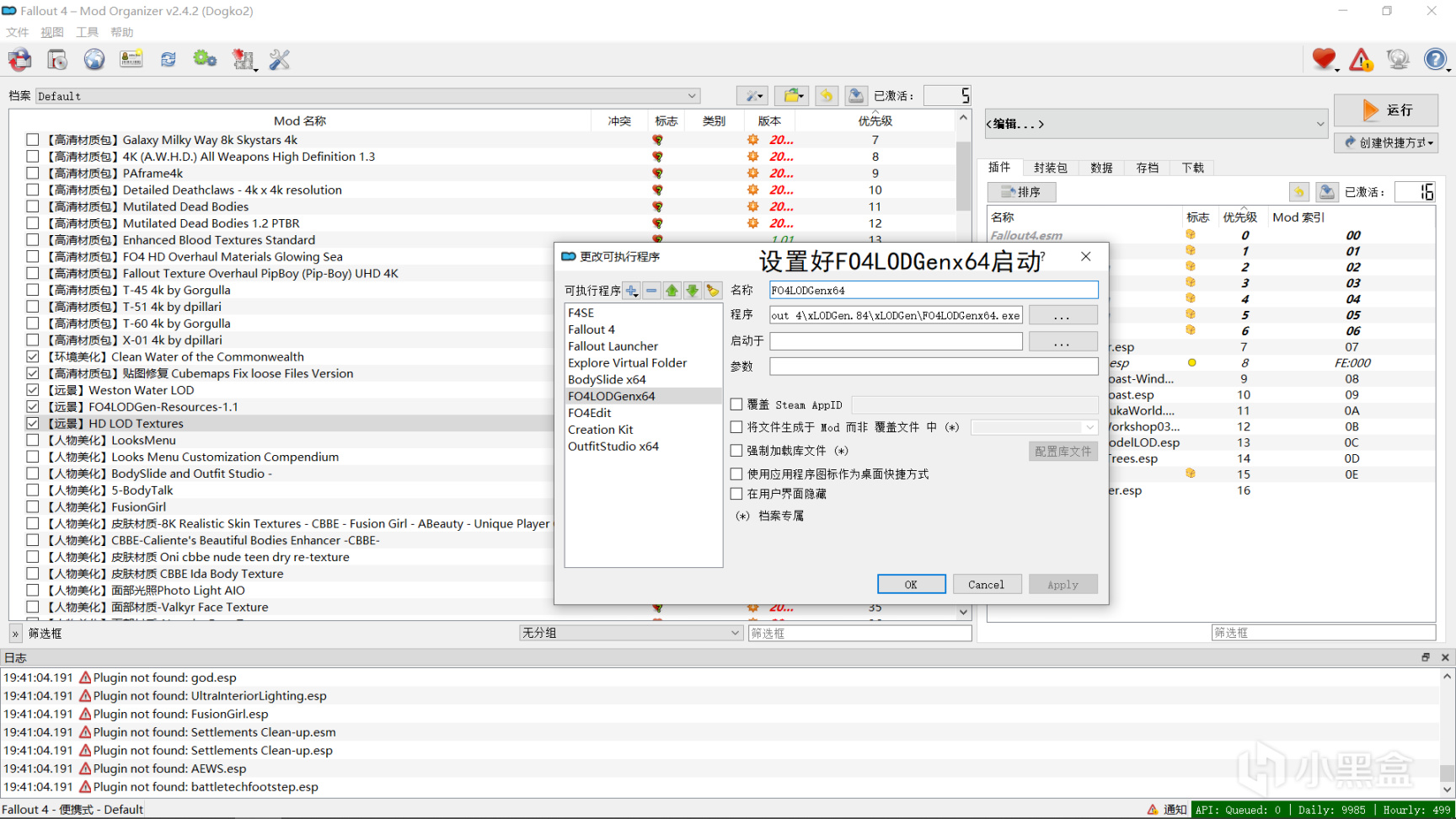Image resolution: width=1456 pixels, height=819 pixels.
Task: Click the refresh toolbar icon
Action: (x=169, y=60)
